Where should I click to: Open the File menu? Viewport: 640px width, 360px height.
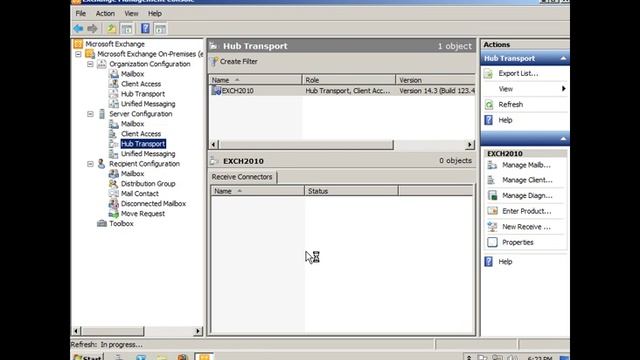[81, 13]
